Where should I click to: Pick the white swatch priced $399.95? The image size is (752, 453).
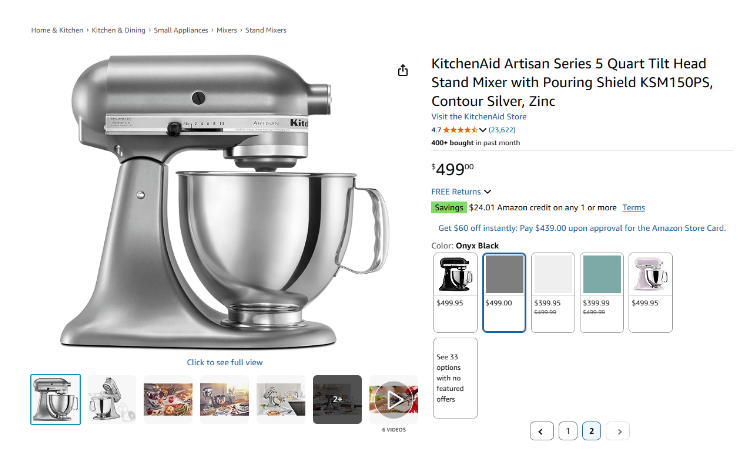coord(553,291)
